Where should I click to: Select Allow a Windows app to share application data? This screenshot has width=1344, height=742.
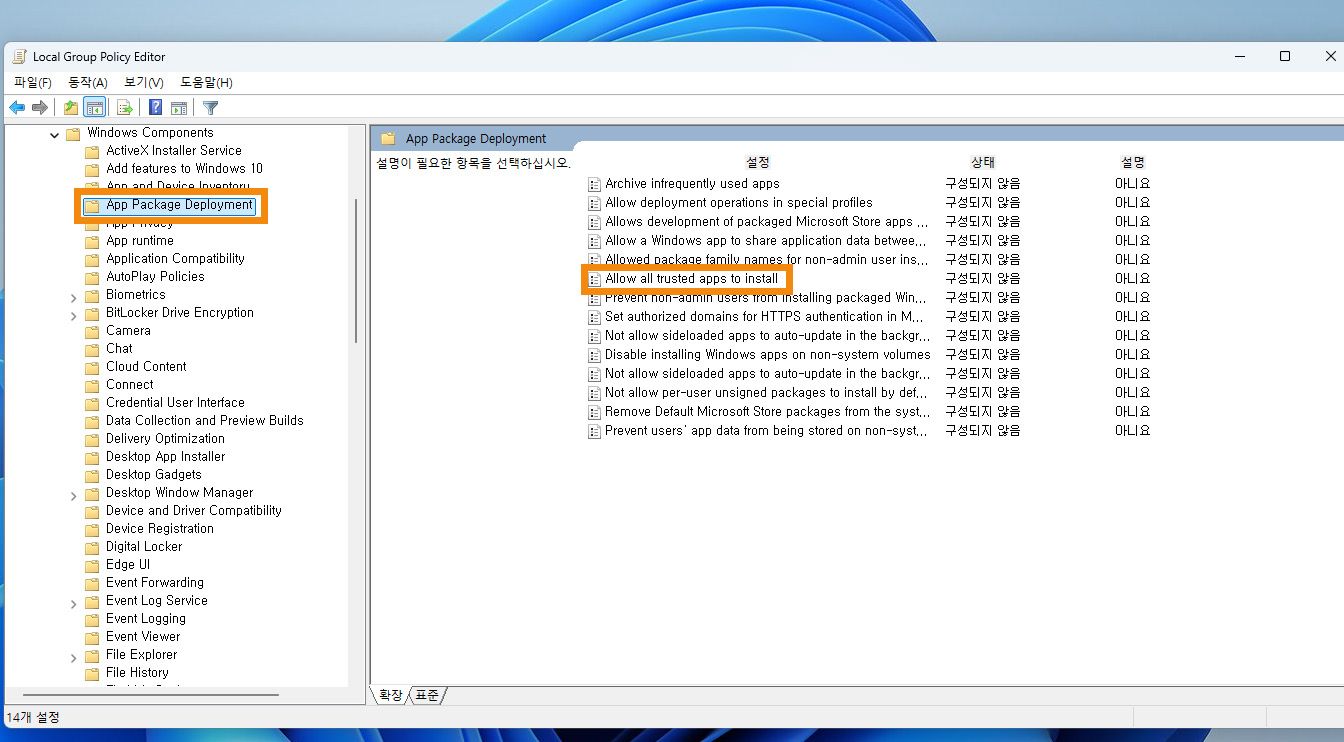click(767, 241)
